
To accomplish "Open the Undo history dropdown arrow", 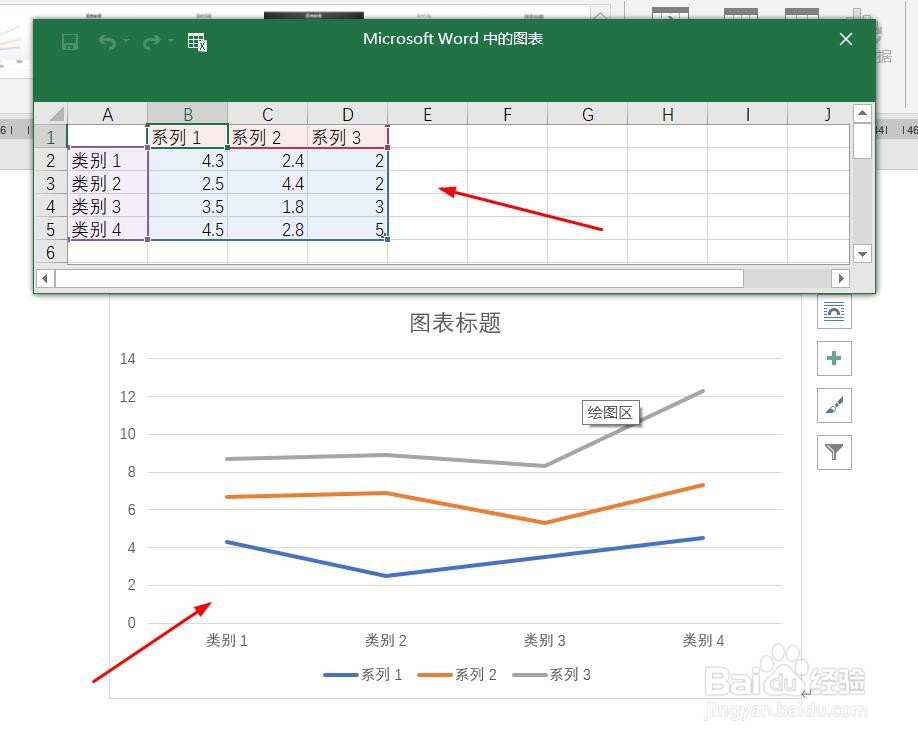I will 126,41.
